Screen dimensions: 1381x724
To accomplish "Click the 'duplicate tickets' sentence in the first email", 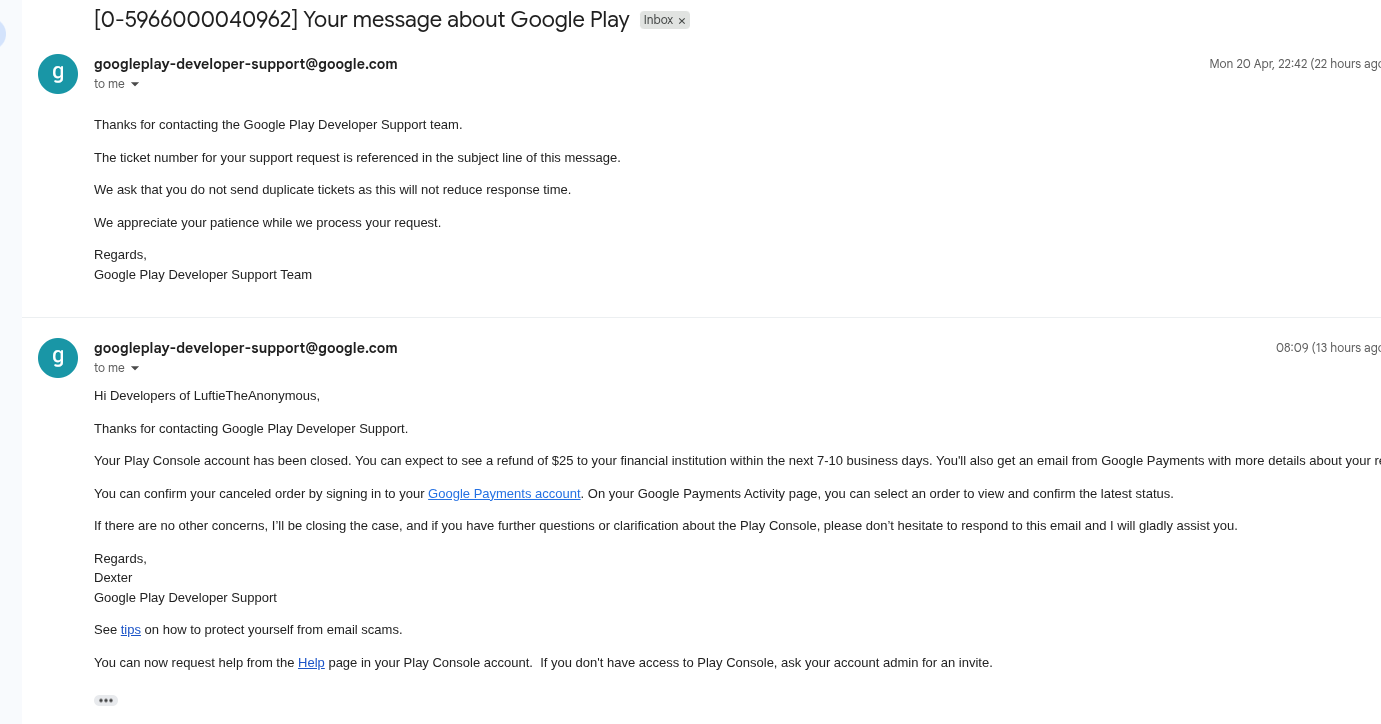I will click(332, 190).
